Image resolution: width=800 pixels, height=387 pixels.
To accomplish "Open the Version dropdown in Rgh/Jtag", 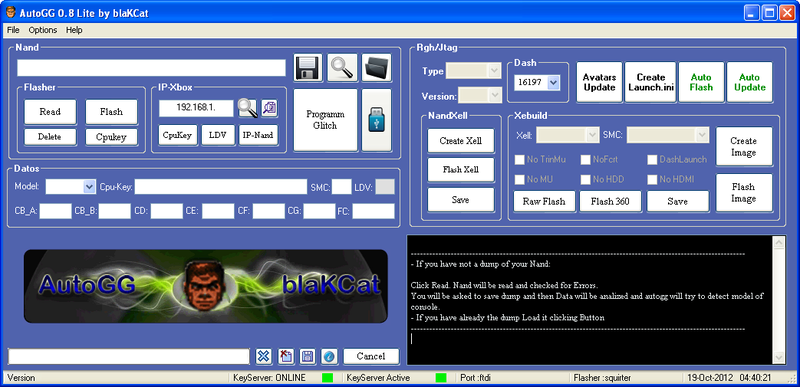I will tap(480, 95).
